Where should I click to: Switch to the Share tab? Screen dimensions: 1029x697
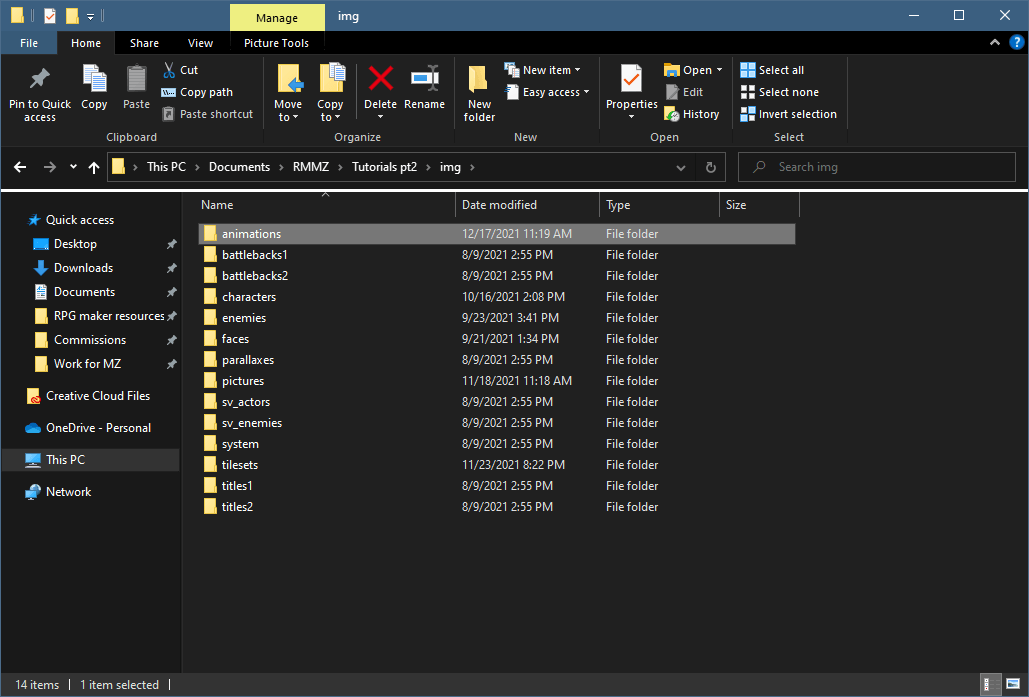coord(144,43)
